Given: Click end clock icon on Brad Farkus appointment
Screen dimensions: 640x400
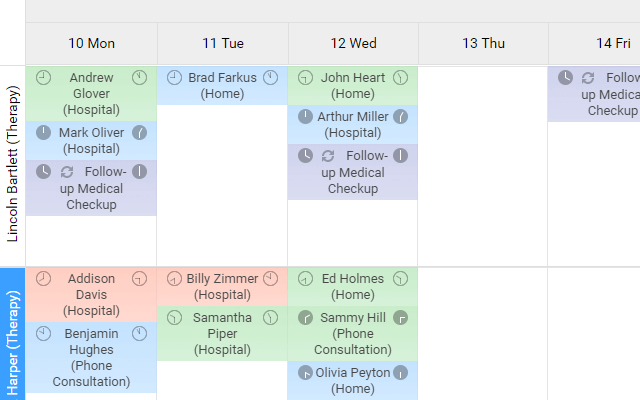Looking at the screenshot, I should [270, 77].
